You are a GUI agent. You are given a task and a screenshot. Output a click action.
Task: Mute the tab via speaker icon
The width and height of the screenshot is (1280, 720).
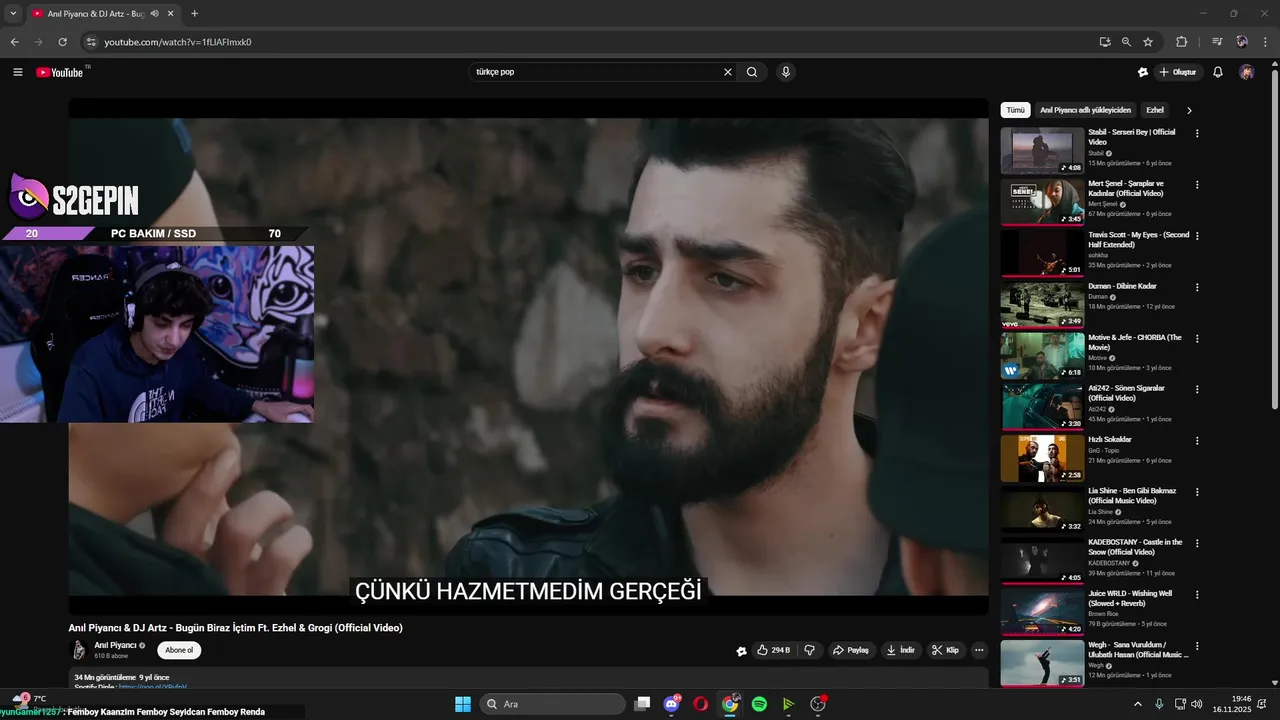pyautogui.click(x=154, y=14)
